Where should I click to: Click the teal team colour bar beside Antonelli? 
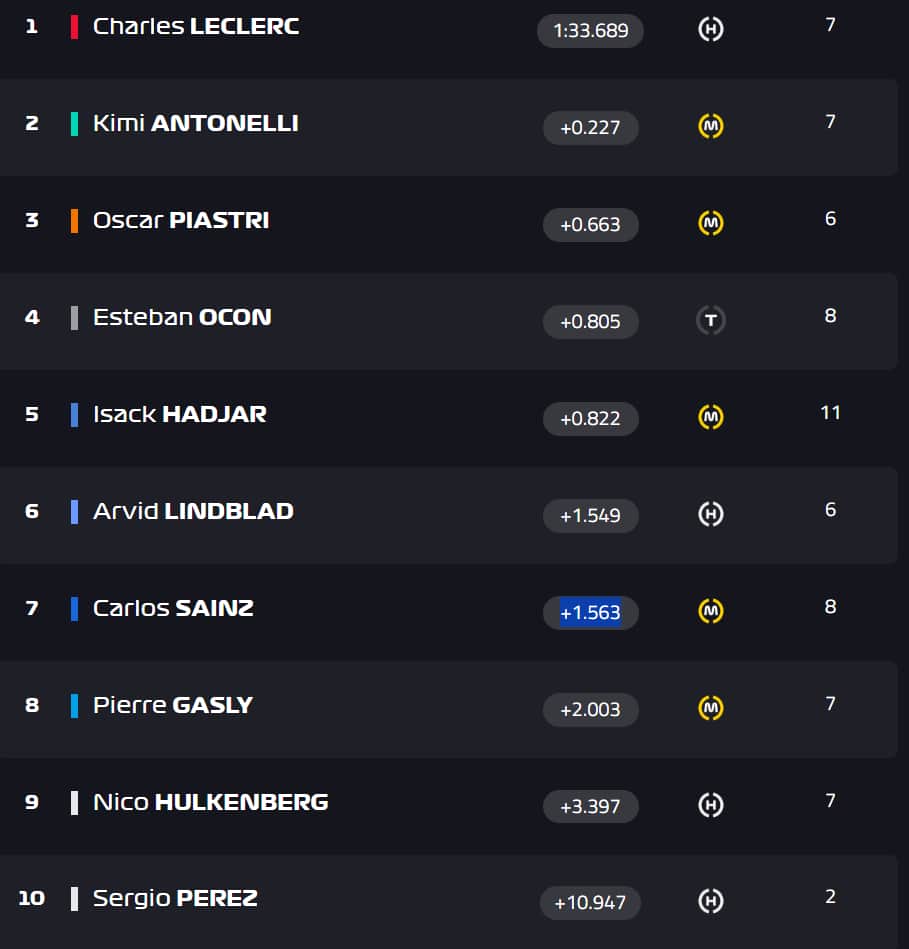click(x=74, y=124)
